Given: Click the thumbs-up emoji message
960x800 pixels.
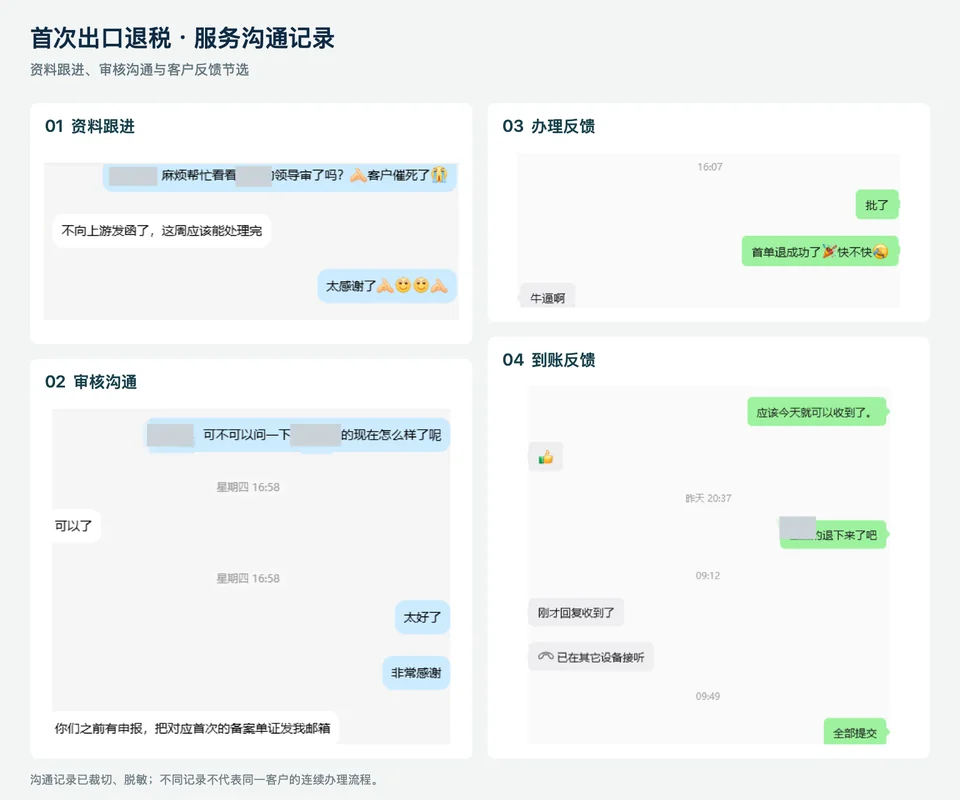Looking at the screenshot, I should tap(546, 457).
